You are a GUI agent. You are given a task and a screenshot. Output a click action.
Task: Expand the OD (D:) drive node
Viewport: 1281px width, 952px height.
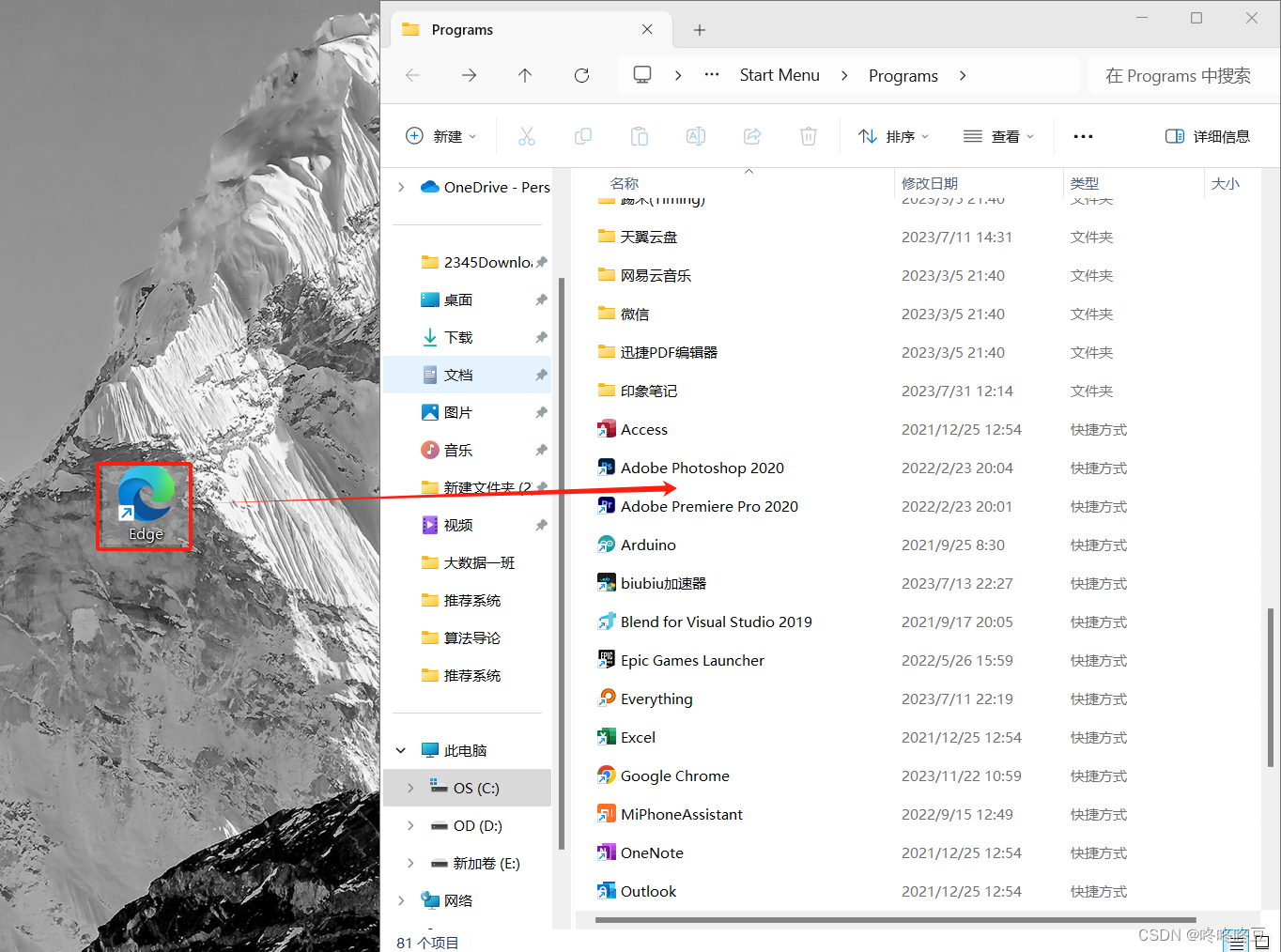(410, 825)
